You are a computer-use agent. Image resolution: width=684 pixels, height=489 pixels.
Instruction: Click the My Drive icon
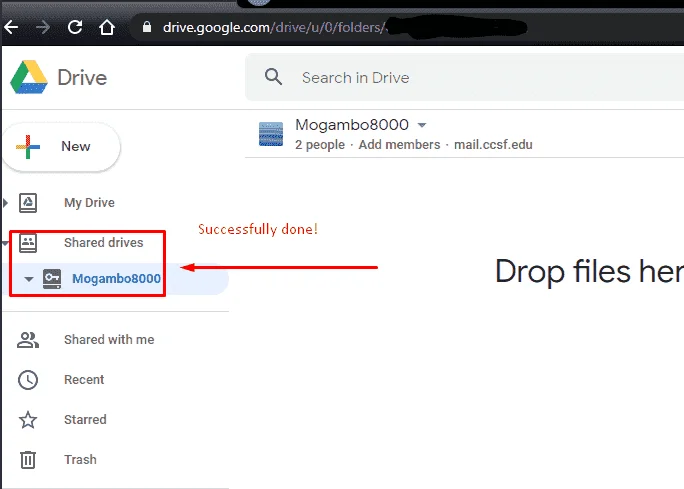pyautogui.click(x=28, y=203)
